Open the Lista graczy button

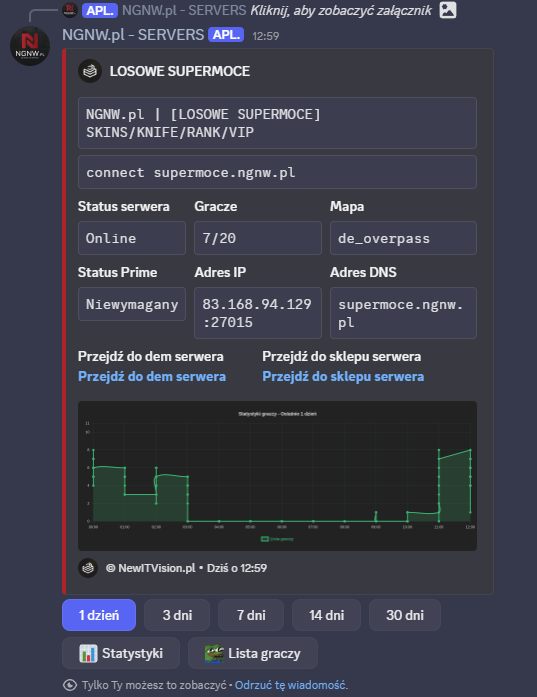pos(252,653)
